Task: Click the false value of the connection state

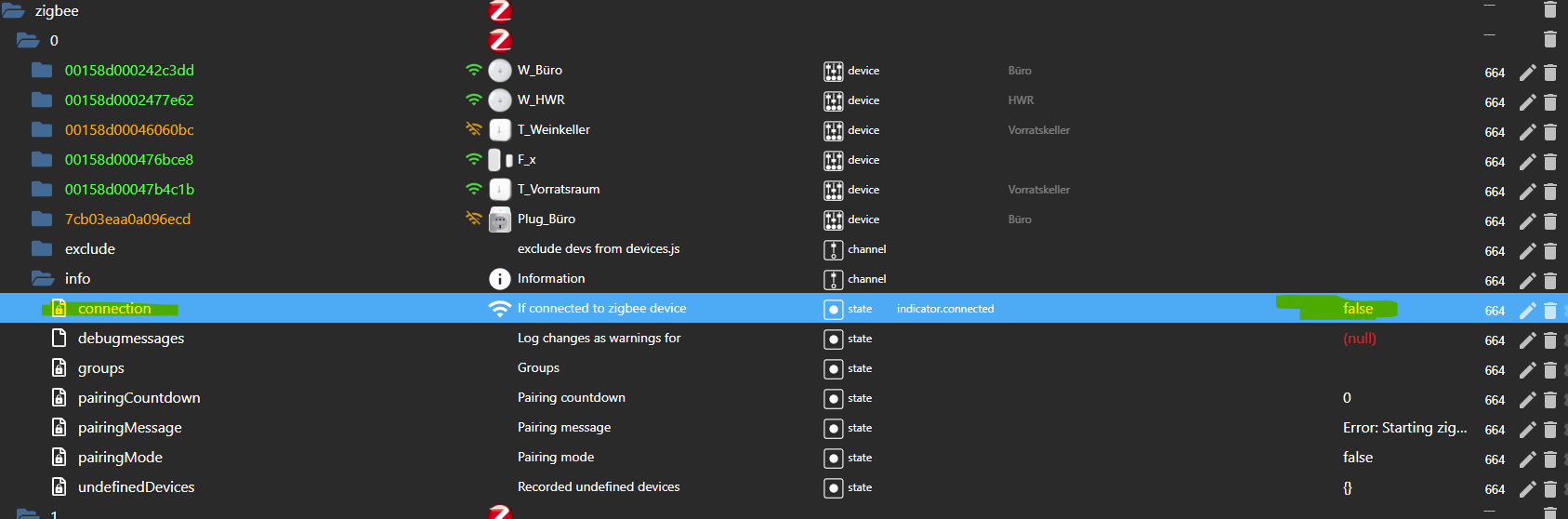Action: pos(1357,309)
